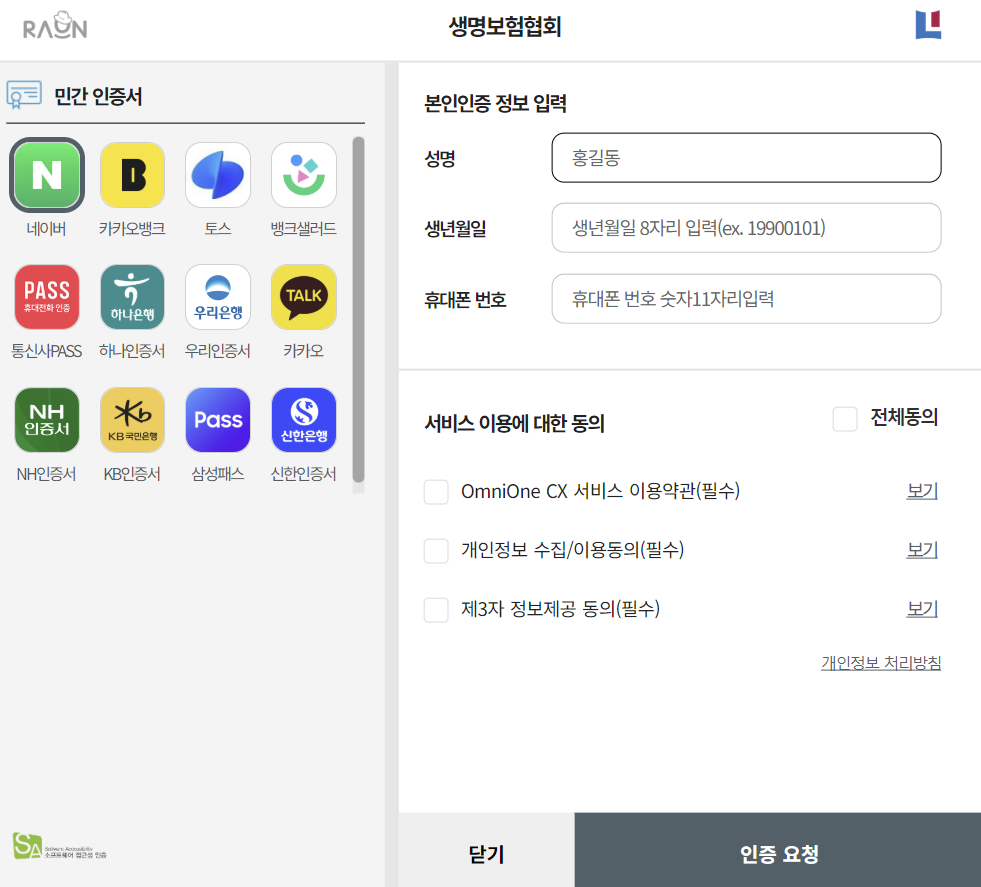Check OmniOne CX 서비스 이용약관 checkbox
Image resolution: width=981 pixels, height=887 pixels.
[435, 492]
